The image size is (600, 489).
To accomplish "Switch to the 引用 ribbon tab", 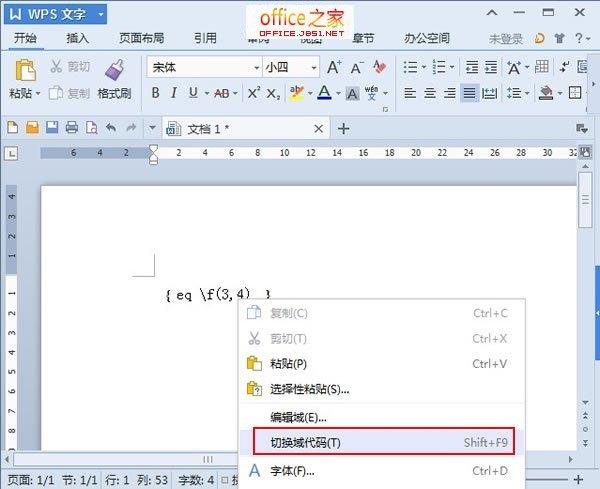I will pyautogui.click(x=205, y=38).
